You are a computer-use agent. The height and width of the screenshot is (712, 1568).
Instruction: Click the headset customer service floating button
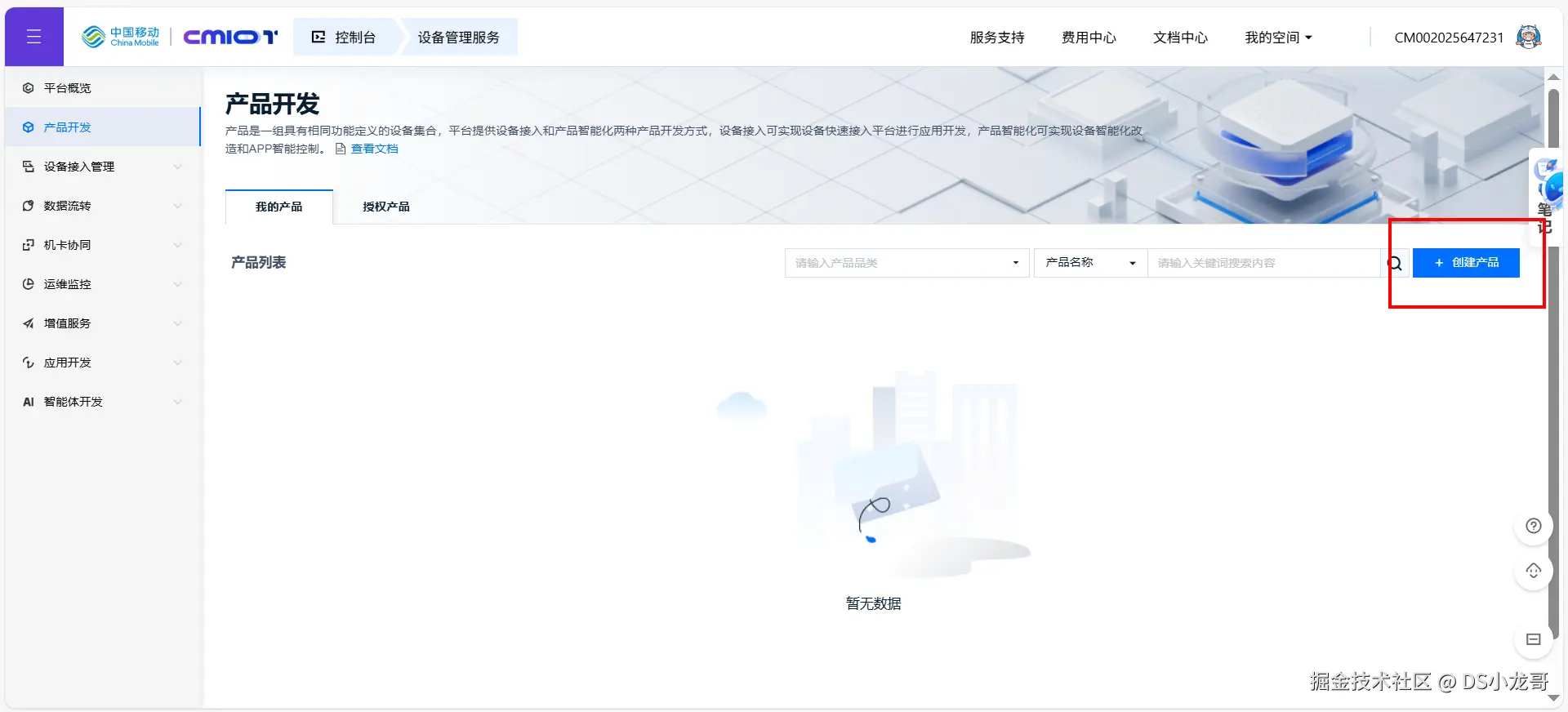pyautogui.click(x=1534, y=571)
